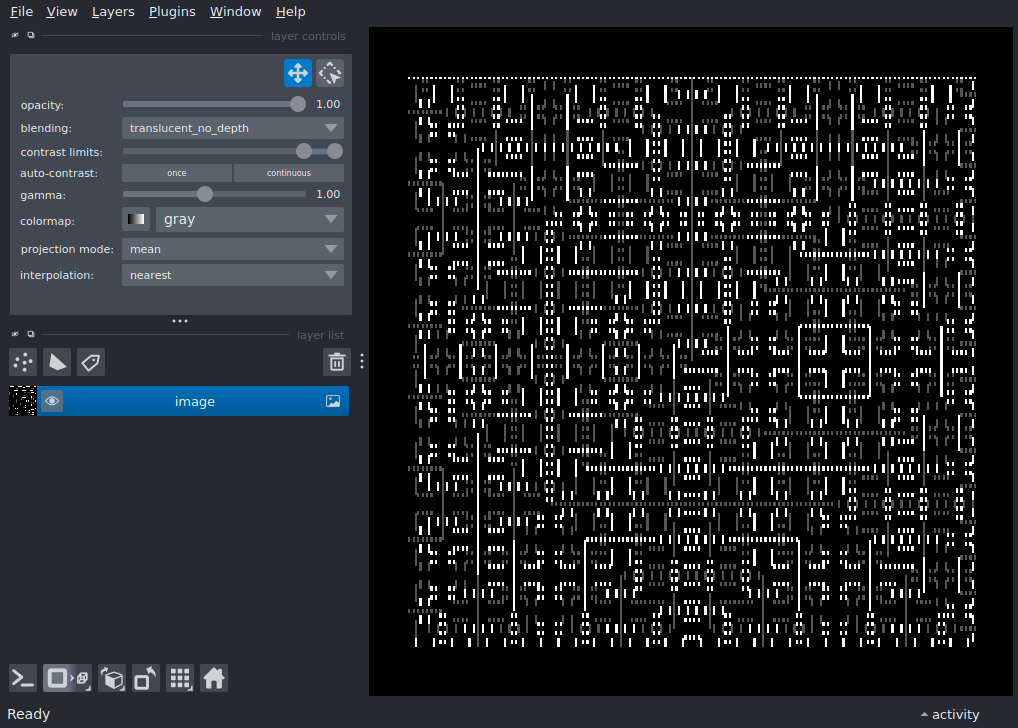1018x728 pixels.
Task: Toggle grid mode view
Action: tap(180, 679)
